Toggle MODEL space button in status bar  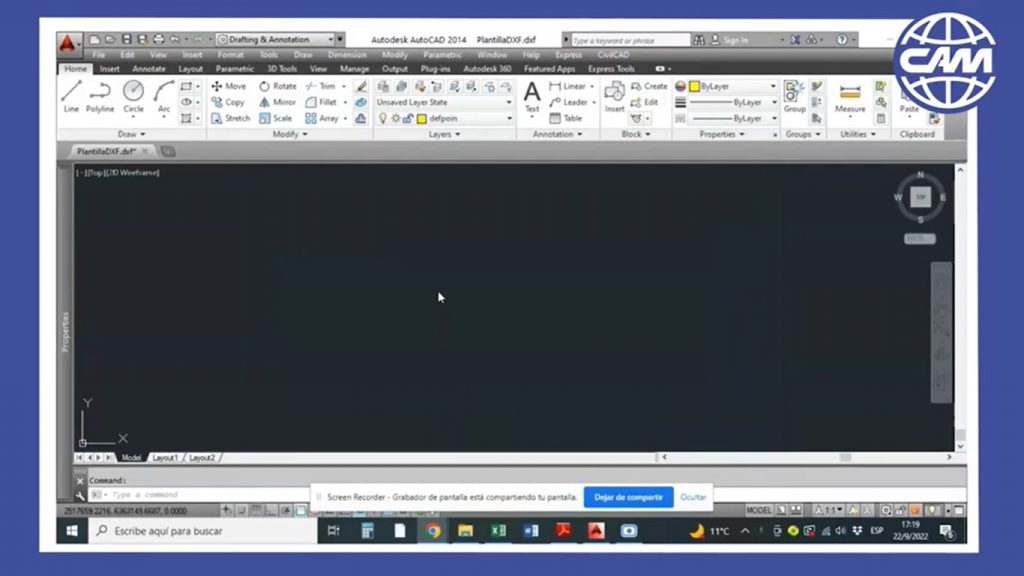(759, 510)
